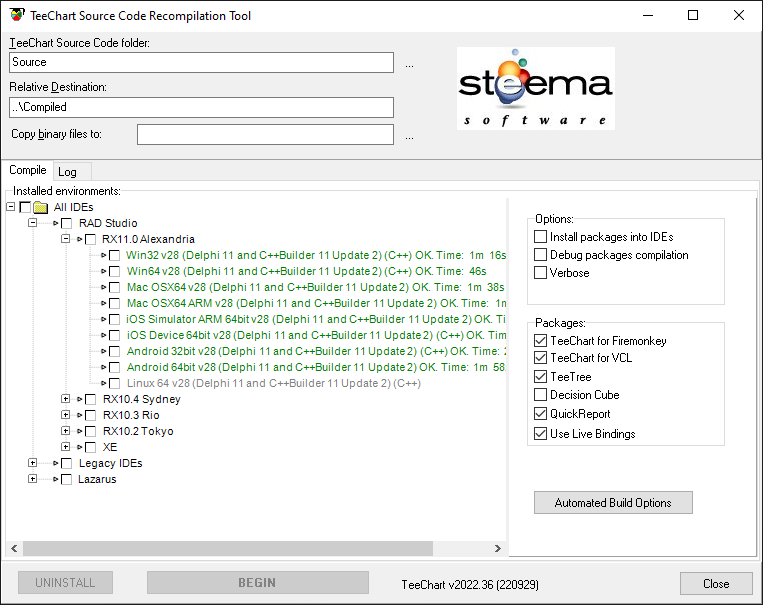The width and height of the screenshot is (763, 605).
Task: Uncheck TeeChart for VCL package
Action: click(540, 358)
